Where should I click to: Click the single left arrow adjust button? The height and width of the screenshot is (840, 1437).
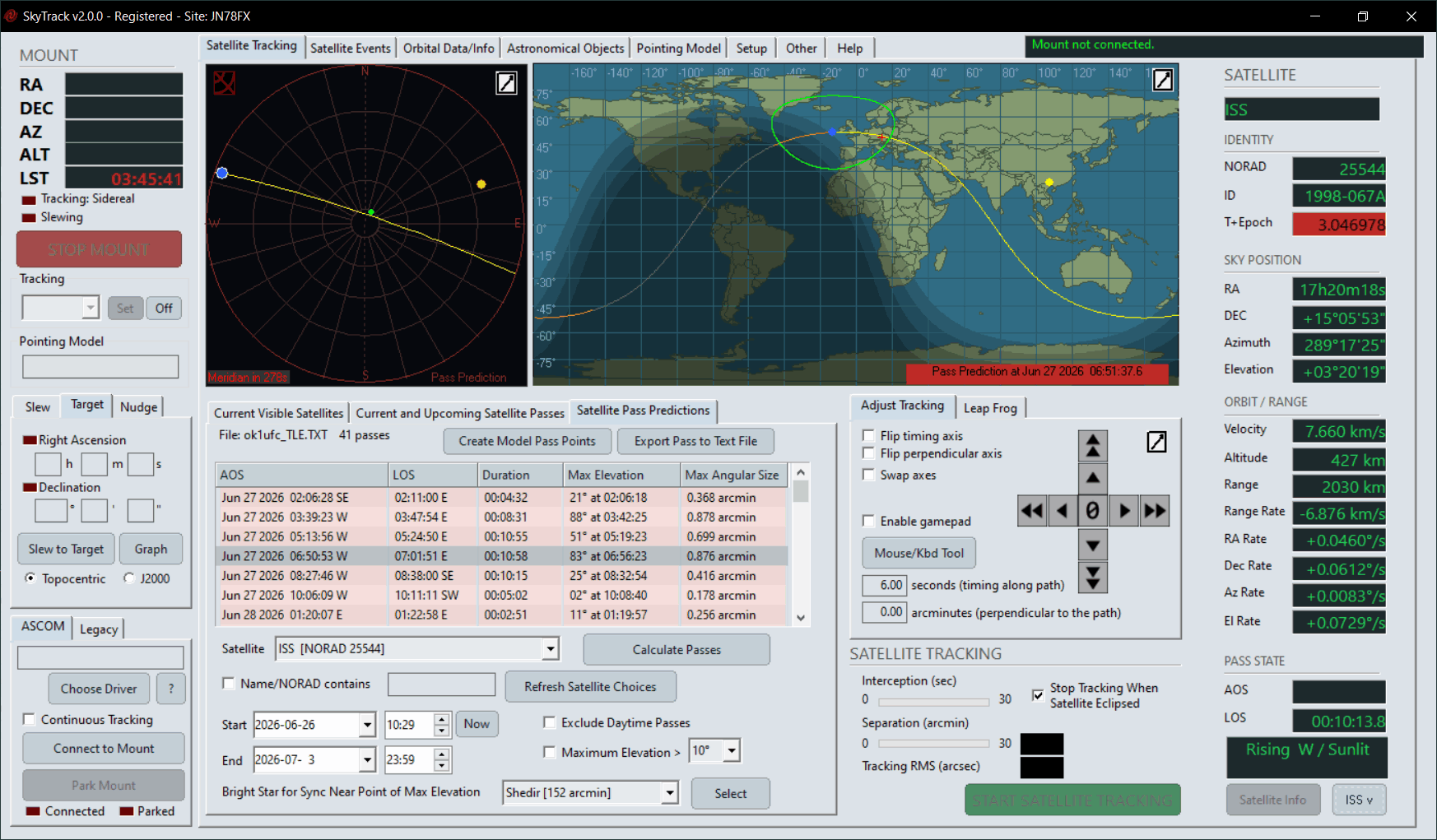click(1062, 511)
